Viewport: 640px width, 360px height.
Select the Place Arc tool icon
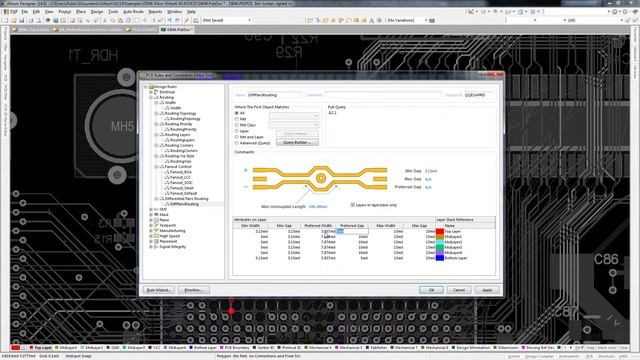pos(348,20)
